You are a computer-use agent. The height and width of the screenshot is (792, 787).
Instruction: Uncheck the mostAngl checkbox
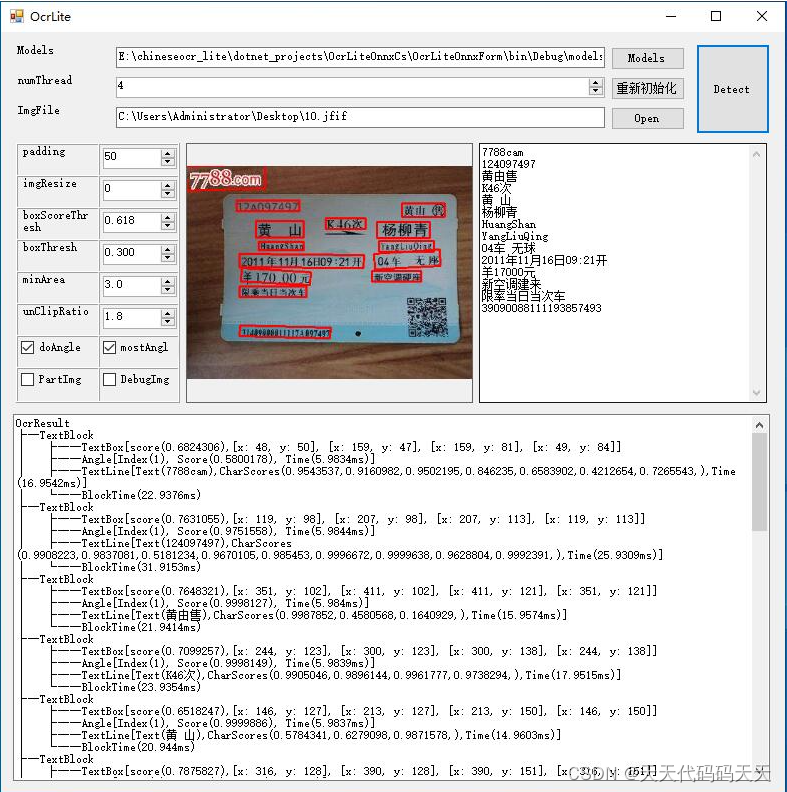(109, 348)
